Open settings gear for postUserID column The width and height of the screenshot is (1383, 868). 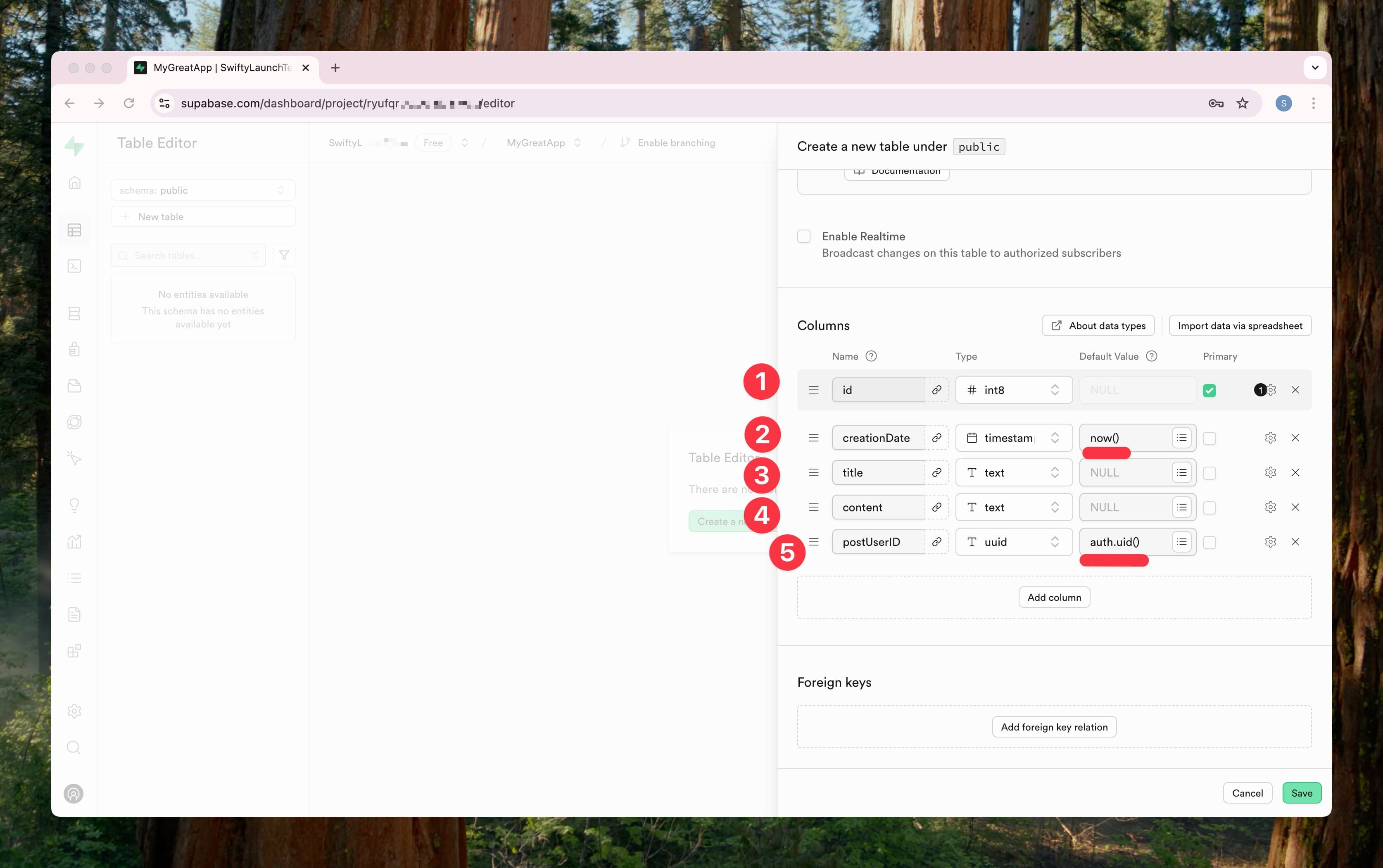coord(1271,542)
